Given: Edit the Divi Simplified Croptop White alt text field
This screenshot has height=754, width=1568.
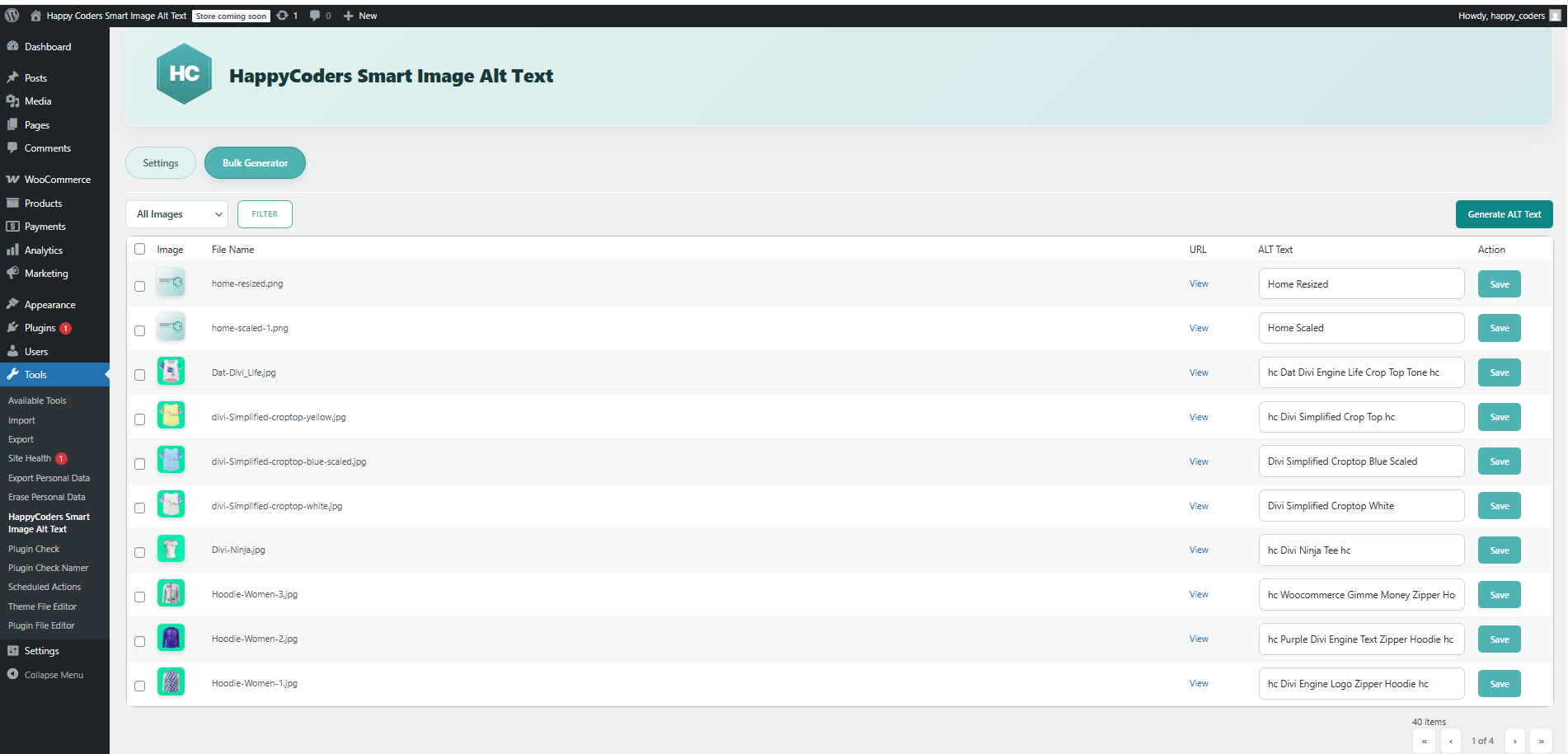Looking at the screenshot, I should click(1361, 506).
